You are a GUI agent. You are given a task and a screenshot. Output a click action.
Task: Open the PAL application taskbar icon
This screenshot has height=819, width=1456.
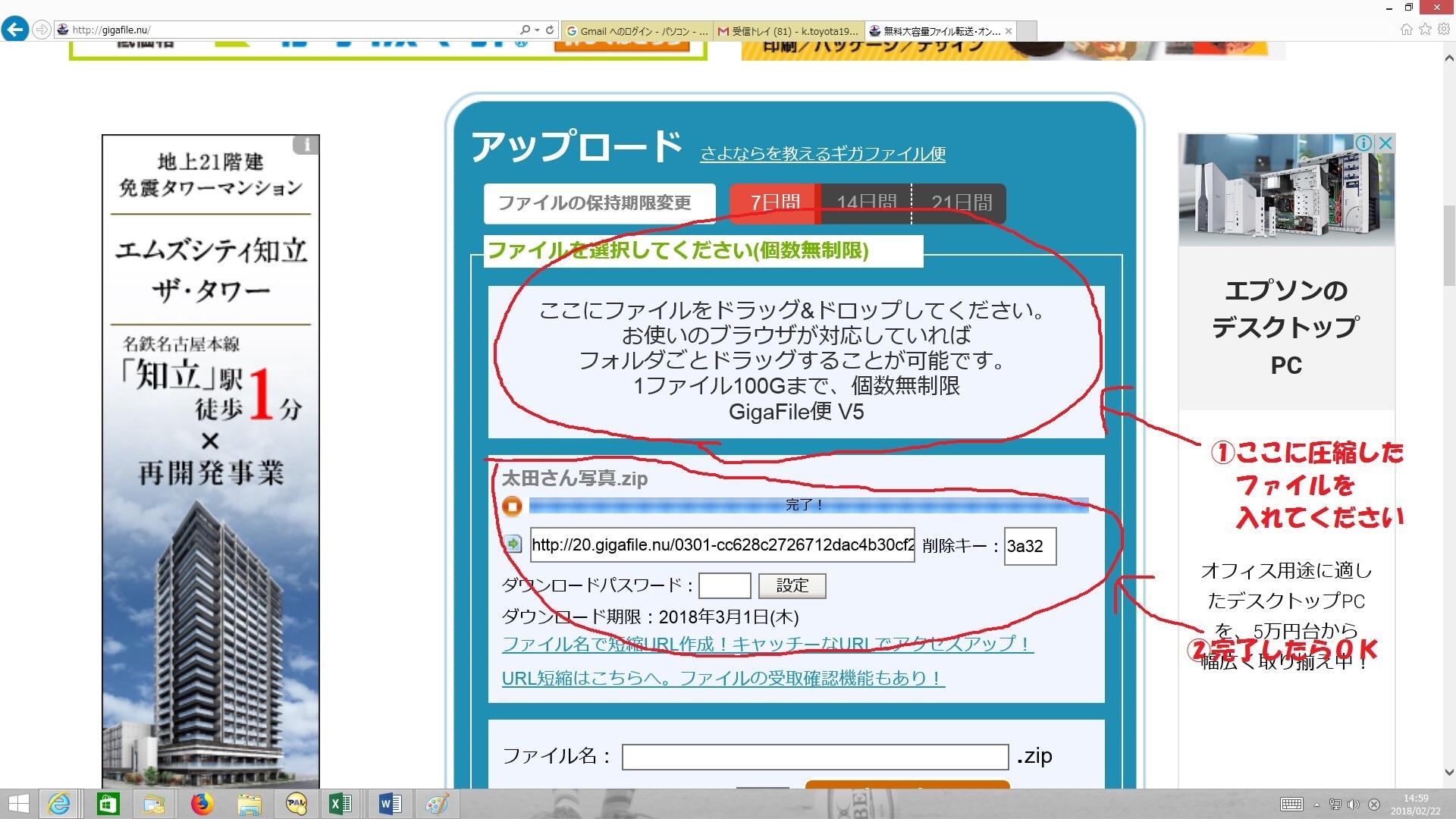296,804
